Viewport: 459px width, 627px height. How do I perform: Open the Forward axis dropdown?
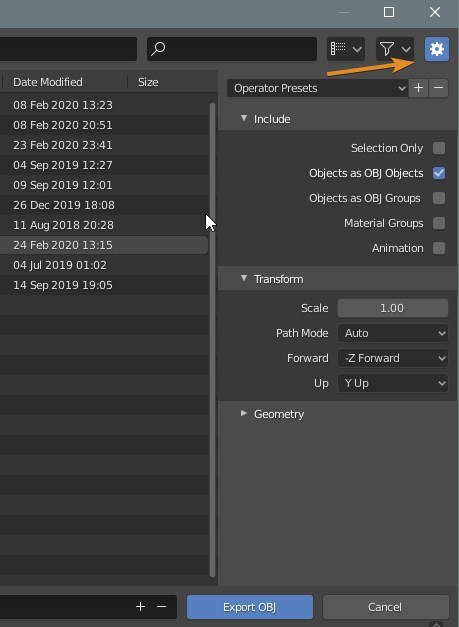point(393,358)
